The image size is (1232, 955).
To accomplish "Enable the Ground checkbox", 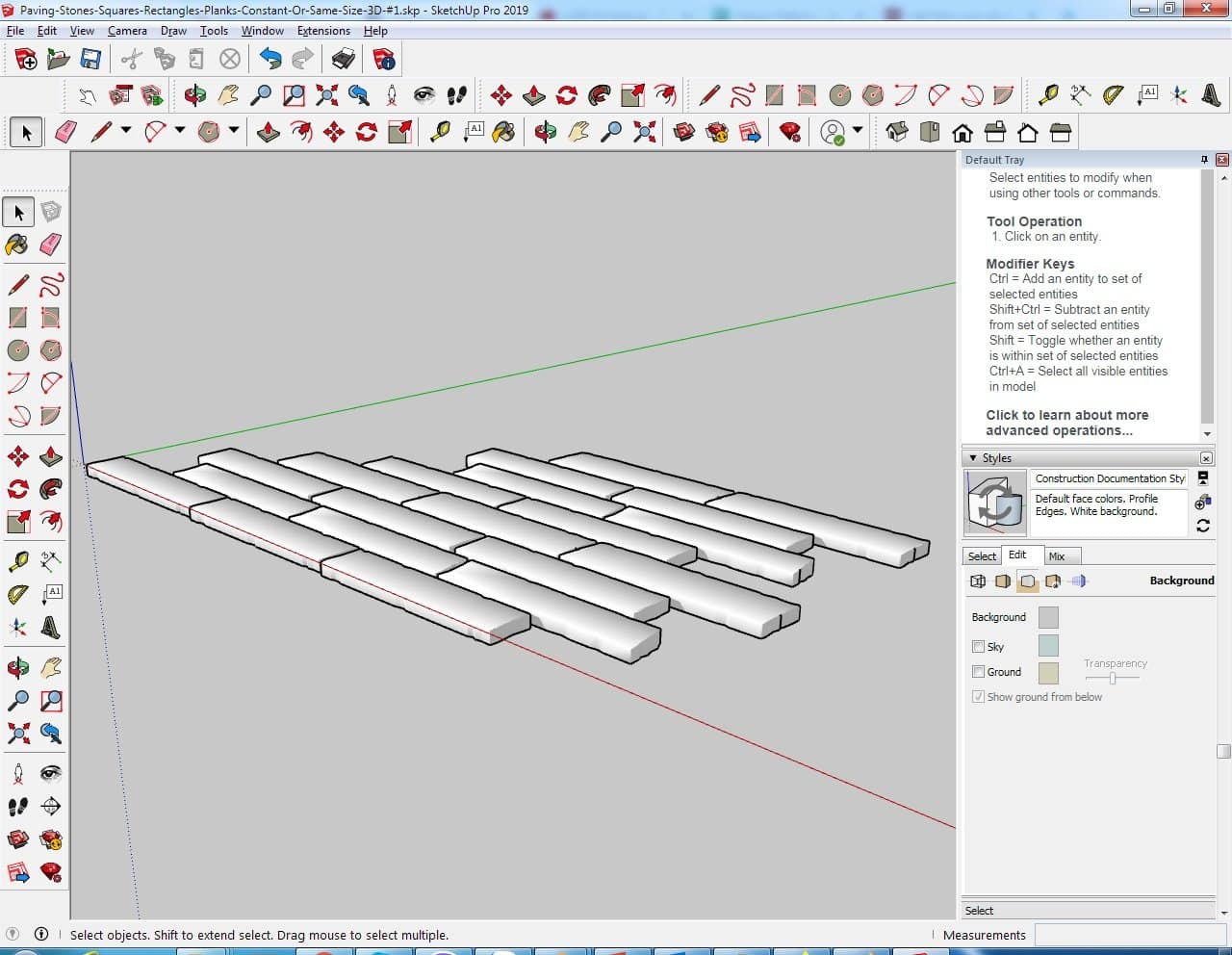I will (978, 672).
